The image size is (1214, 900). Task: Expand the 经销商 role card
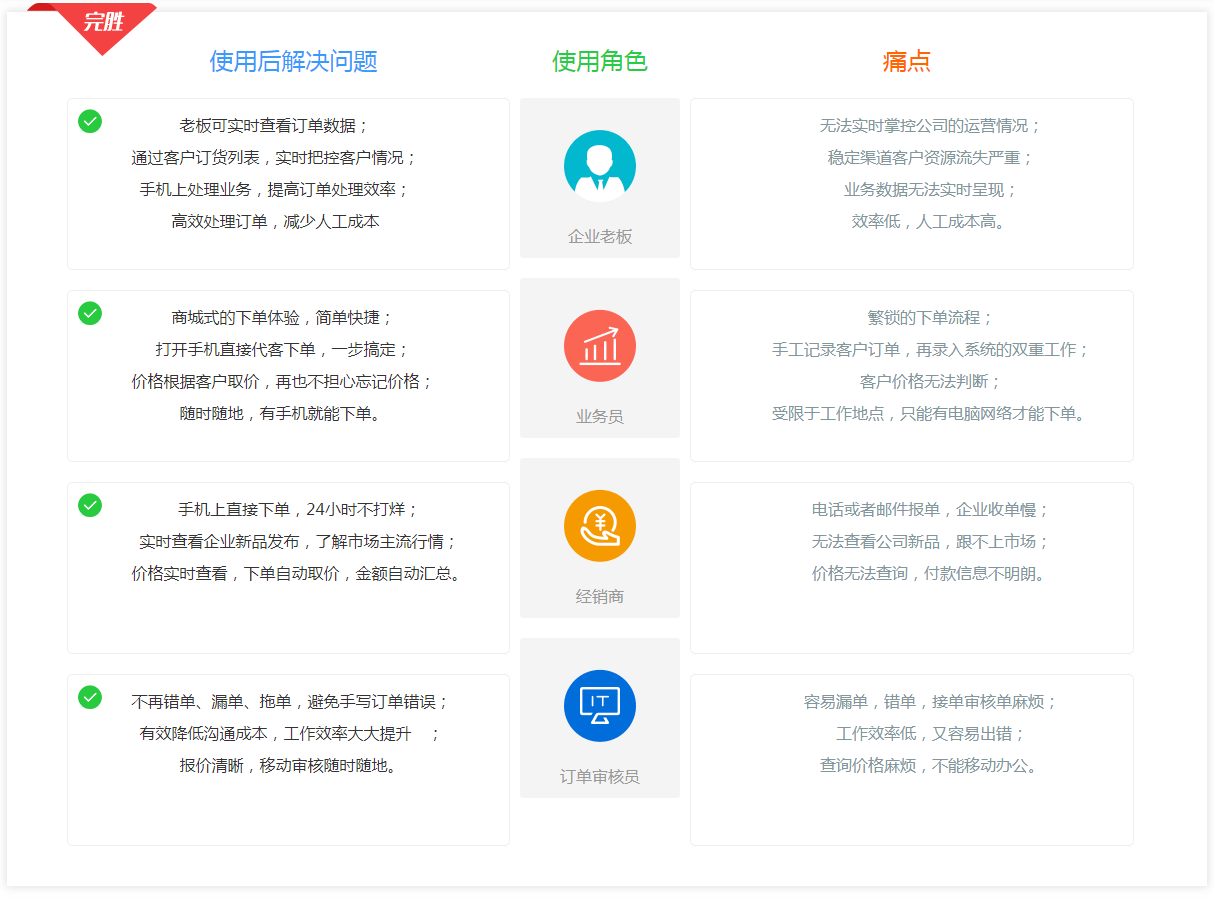tap(599, 538)
